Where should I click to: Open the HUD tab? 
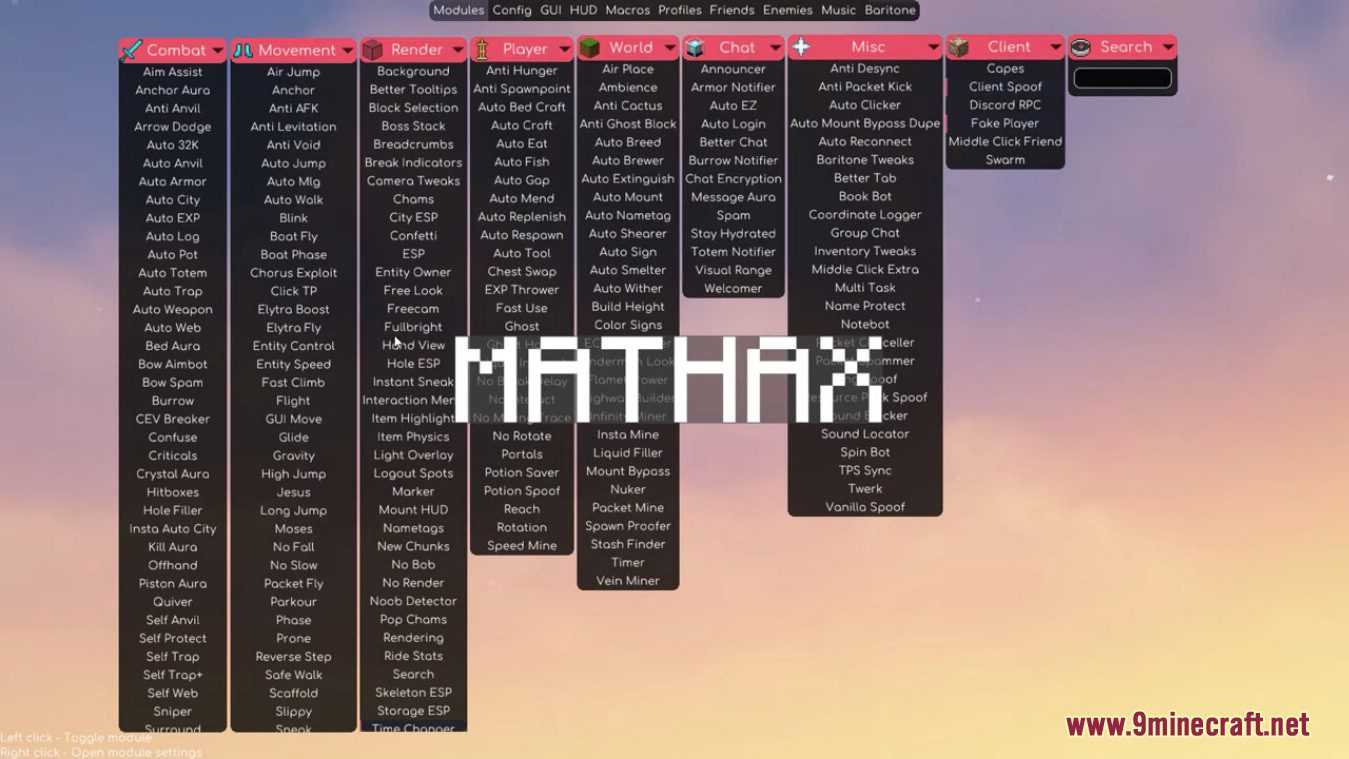click(x=584, y=10)
